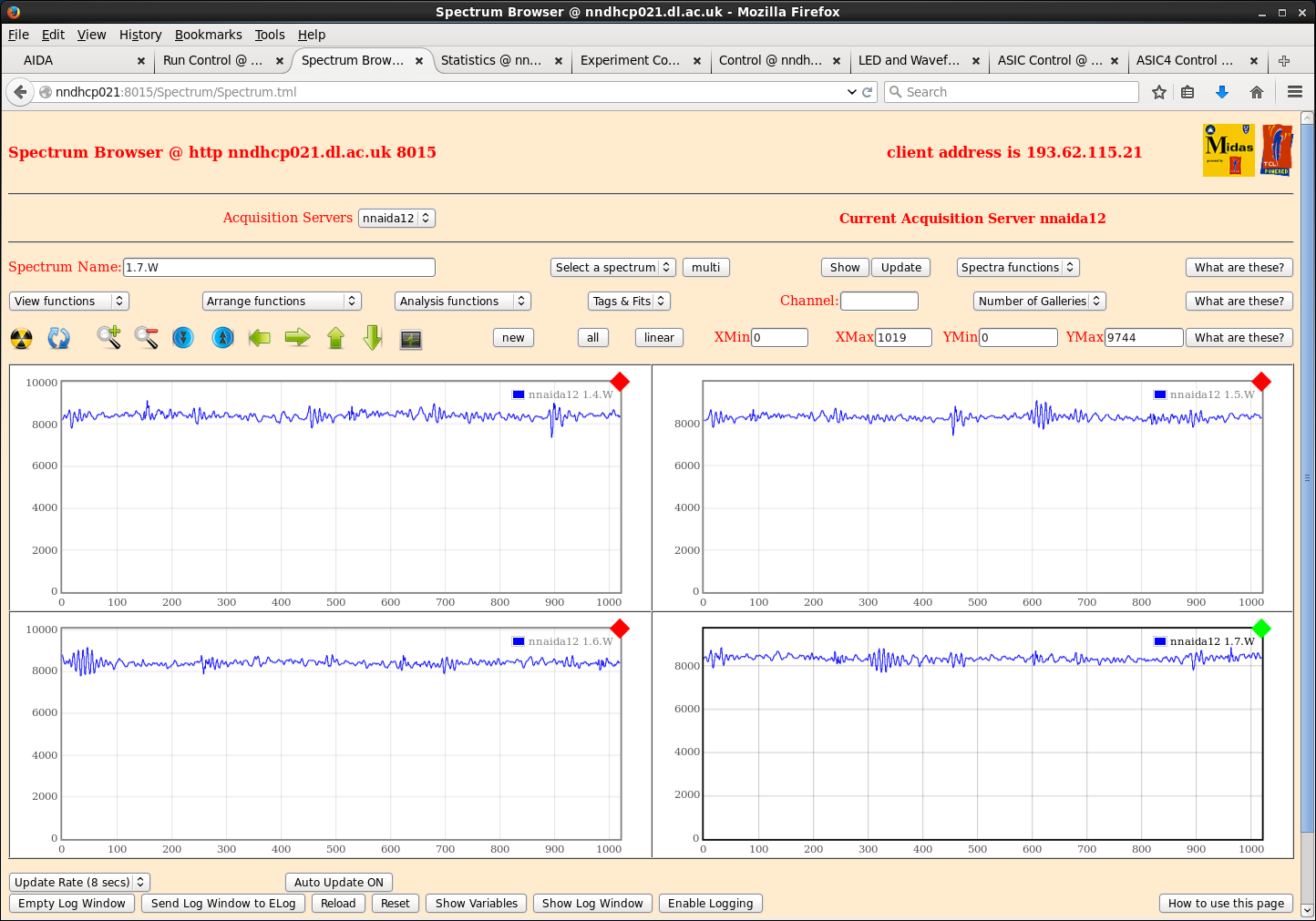Toggle the red diamond on the 1.4.W plot

620,382
